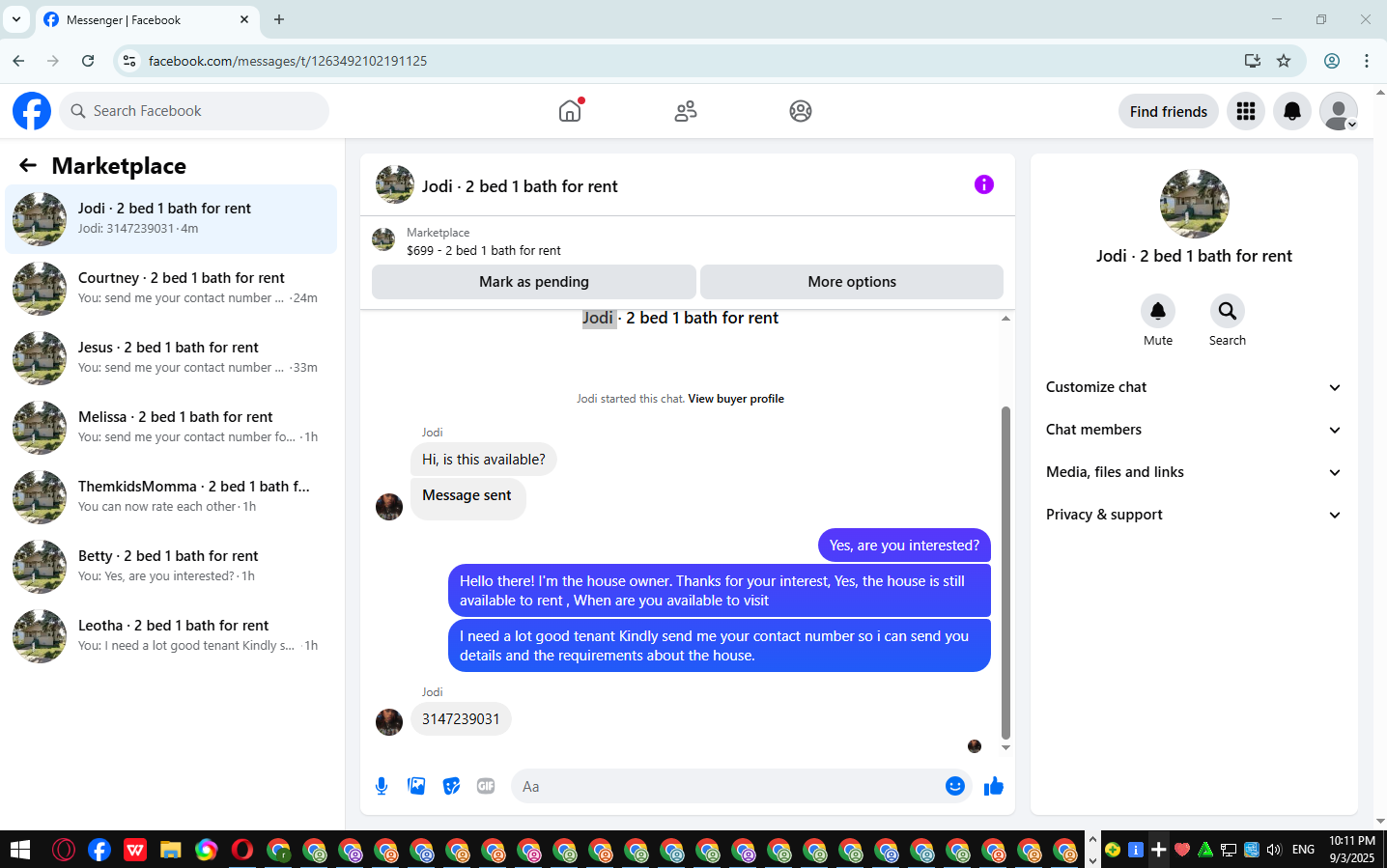Open Melissa conversation in chat list
Viewport: 1387px width, 868px height.
click(171, 428)
